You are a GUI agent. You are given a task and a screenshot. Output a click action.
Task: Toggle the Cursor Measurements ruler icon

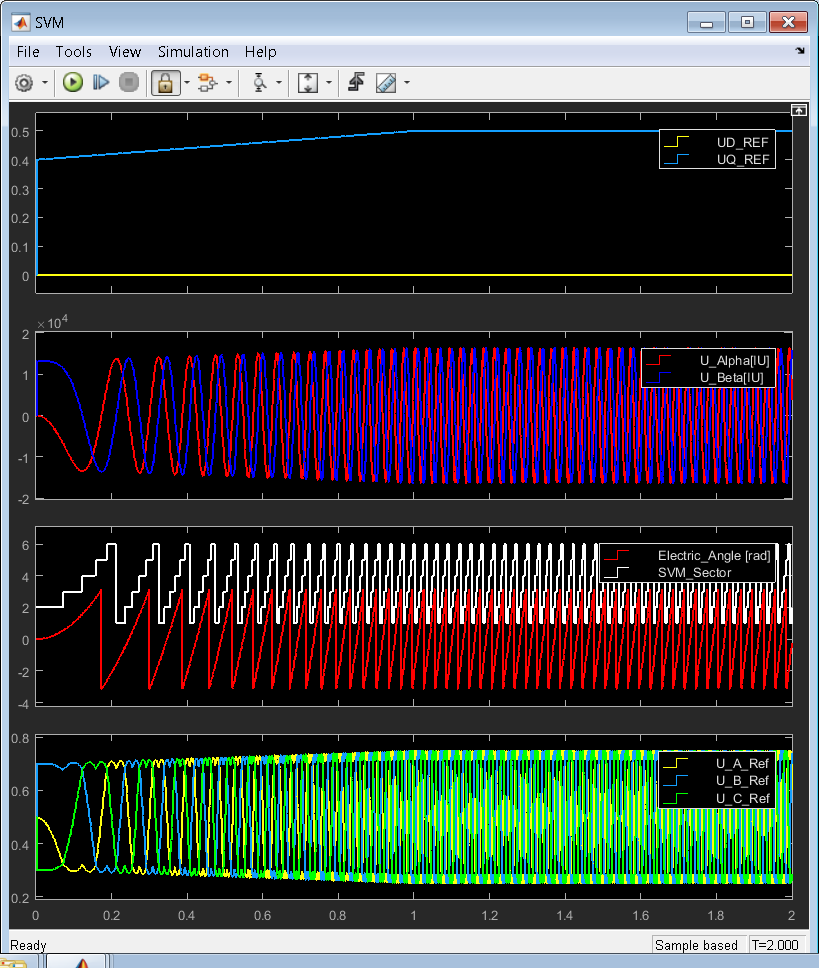point(386,83)
